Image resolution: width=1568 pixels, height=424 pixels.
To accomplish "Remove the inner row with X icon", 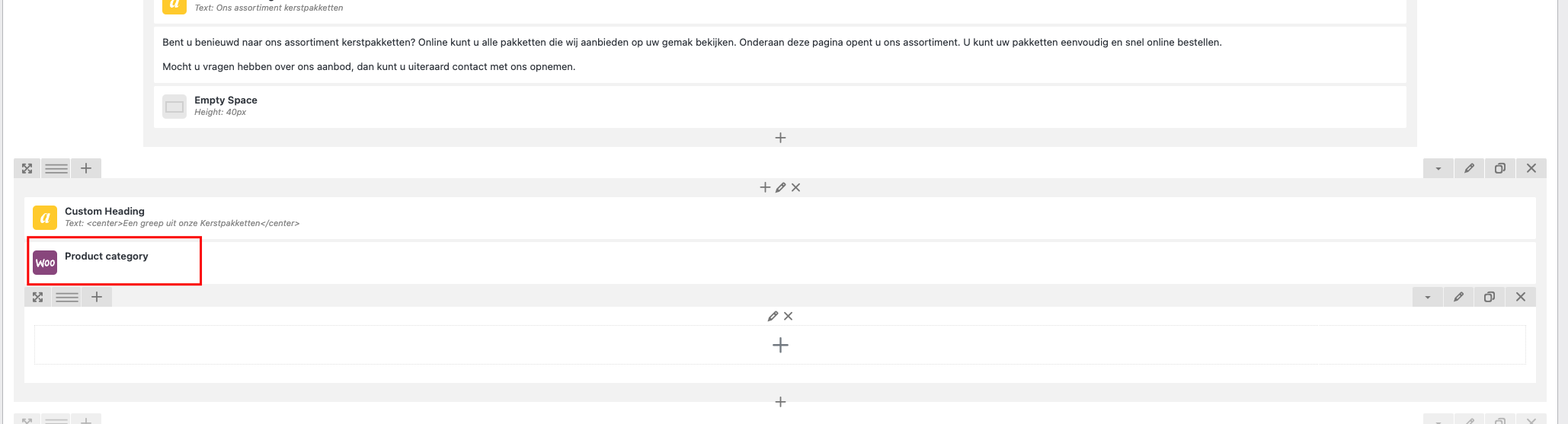I will pyautogui.click(x=1521, y=297).
